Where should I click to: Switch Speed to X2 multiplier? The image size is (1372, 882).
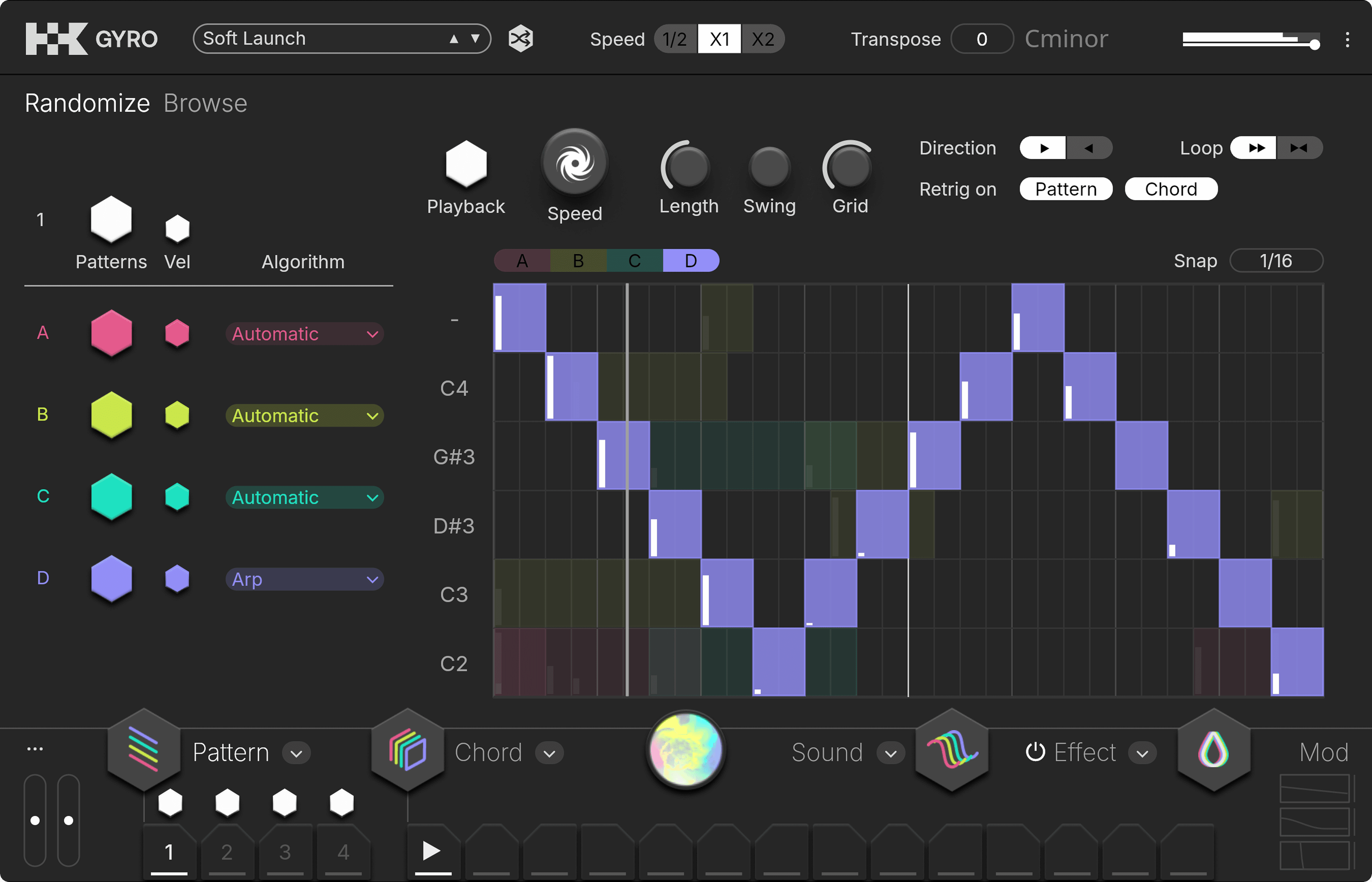pyautogui.click(x=763, y=38)
